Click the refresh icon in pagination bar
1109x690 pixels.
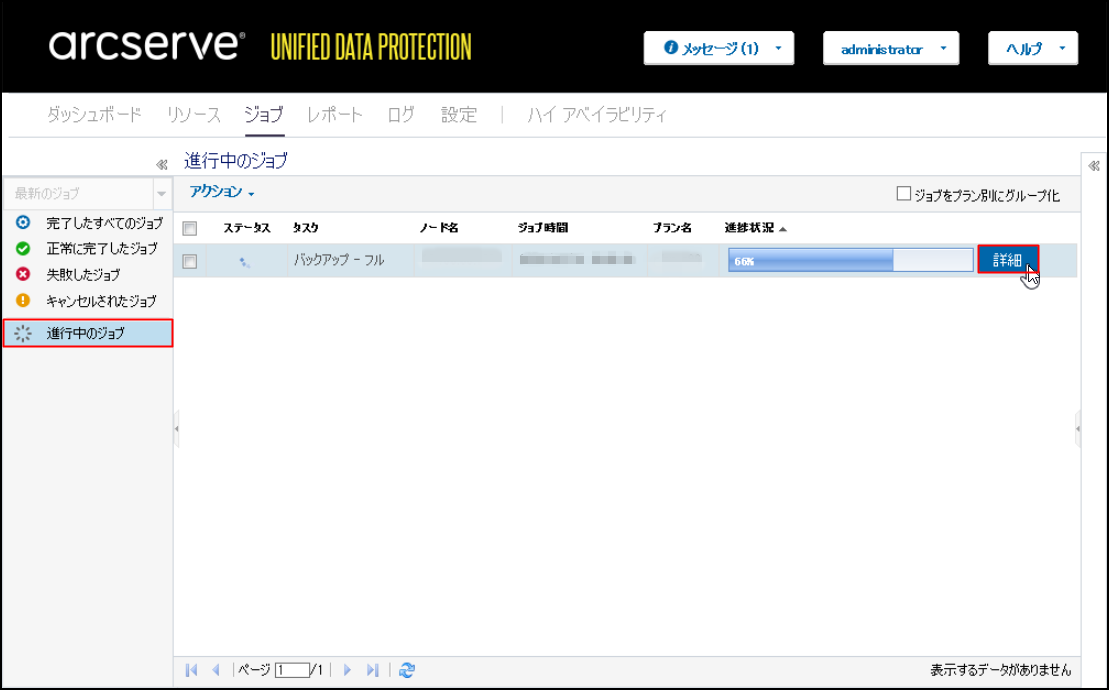(407, 670)
